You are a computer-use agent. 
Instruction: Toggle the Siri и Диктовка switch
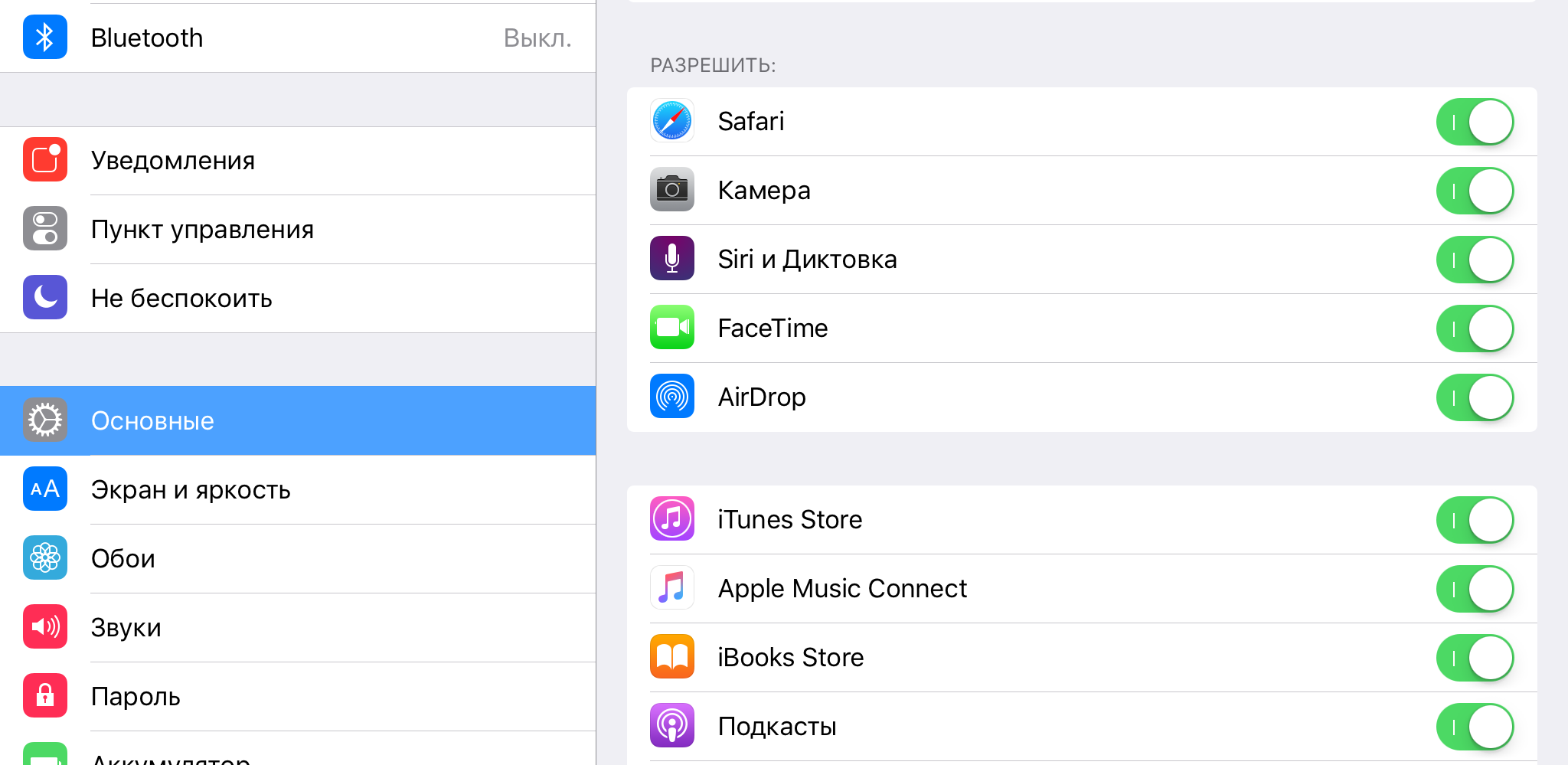pyautogui.click(x=1475, y=260)
